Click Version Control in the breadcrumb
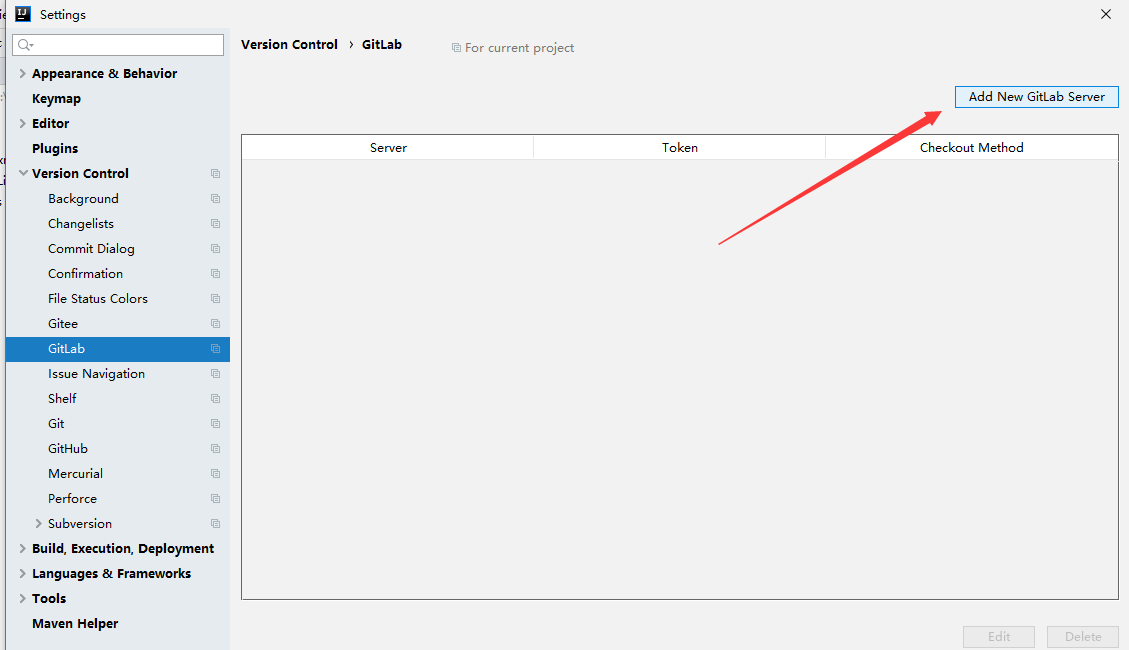Image resolution: width=1129 pixels, height=650 pixels. click(x=289, y=45)
